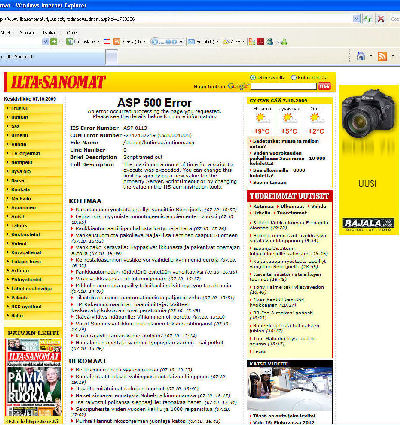This screenshot has height=425, width=400.
Task: Select the first search scope radio button
Action: pyautogui.click(x=253, y=77)
